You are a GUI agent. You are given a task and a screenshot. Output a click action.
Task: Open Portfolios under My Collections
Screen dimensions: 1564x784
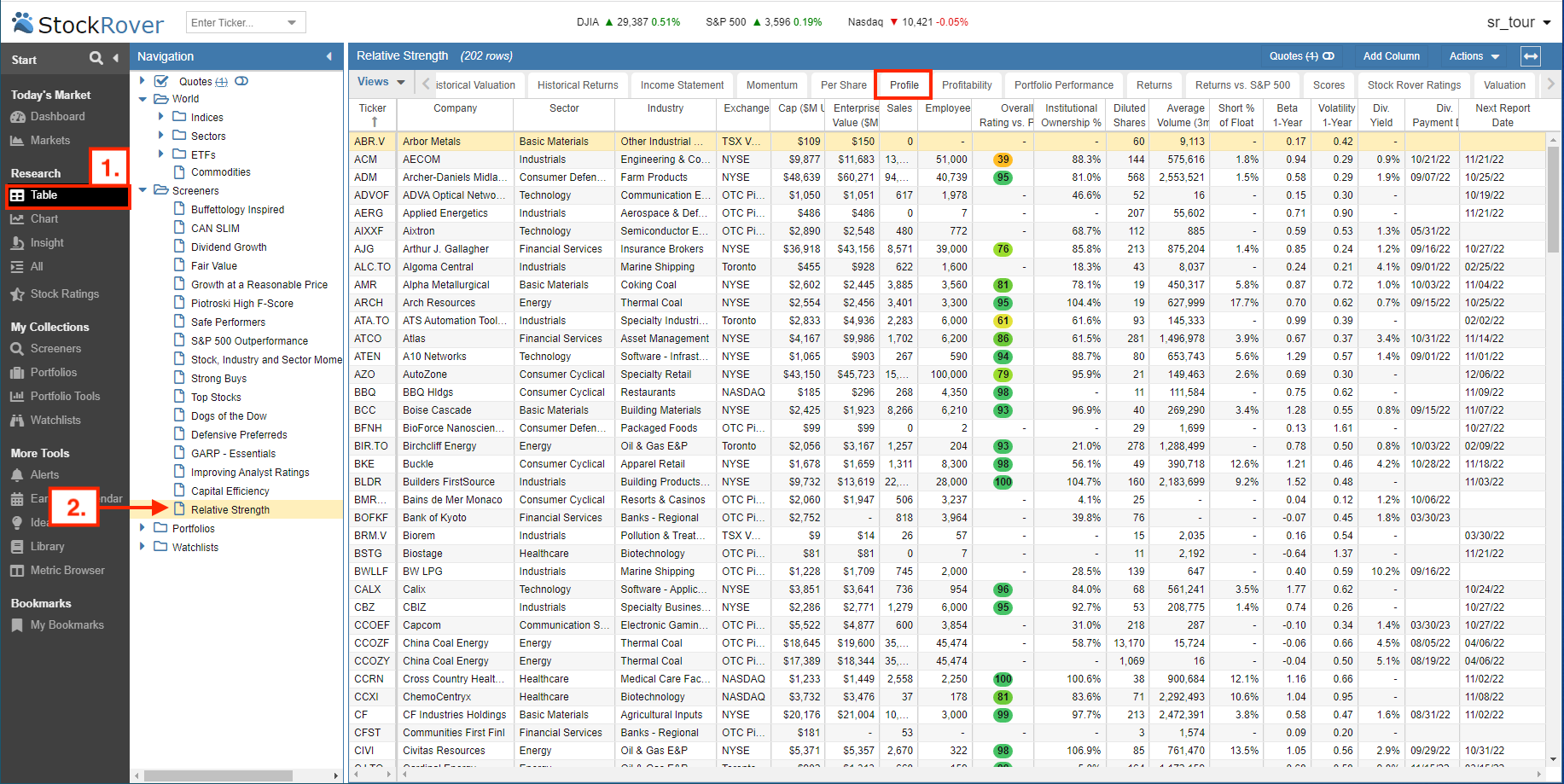(54, 372)
